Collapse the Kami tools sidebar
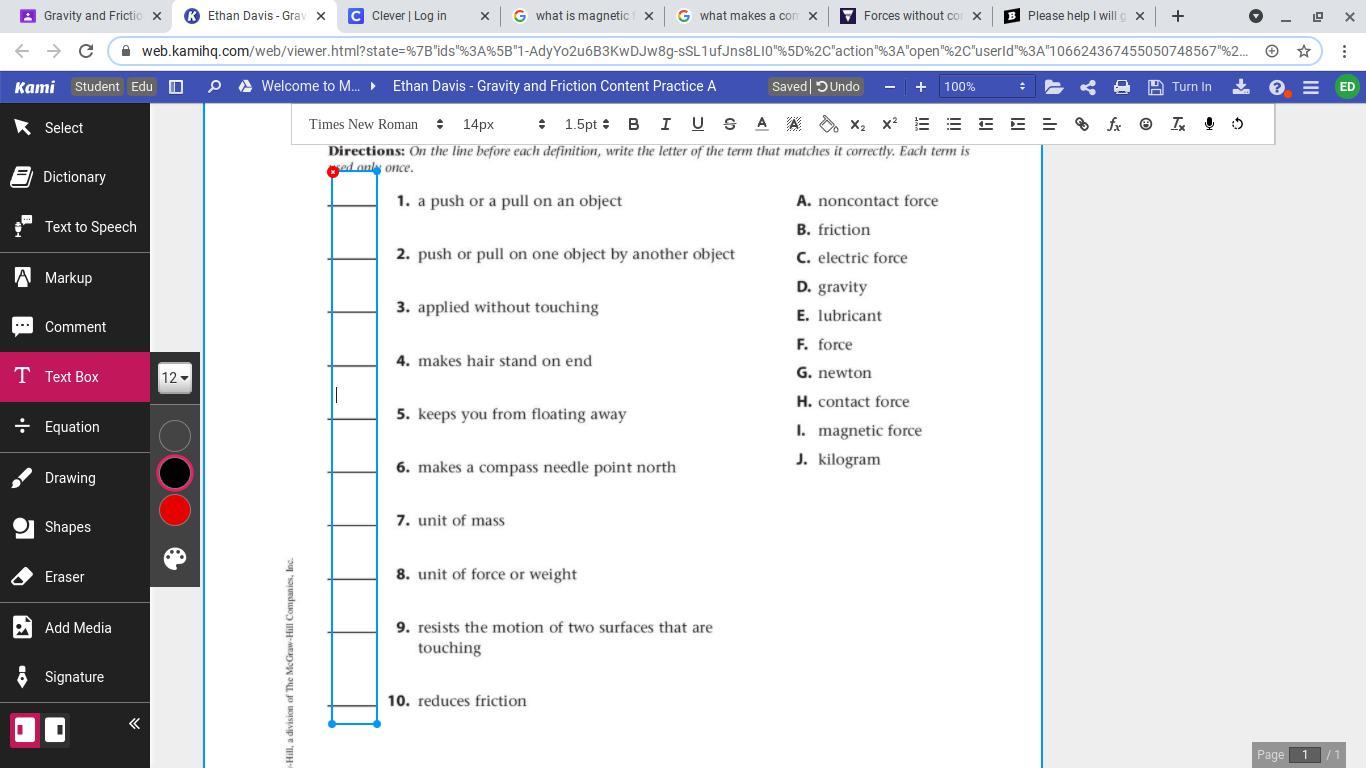The width and height of the screenshot is (1366, 768). click(x=134, y=724)
